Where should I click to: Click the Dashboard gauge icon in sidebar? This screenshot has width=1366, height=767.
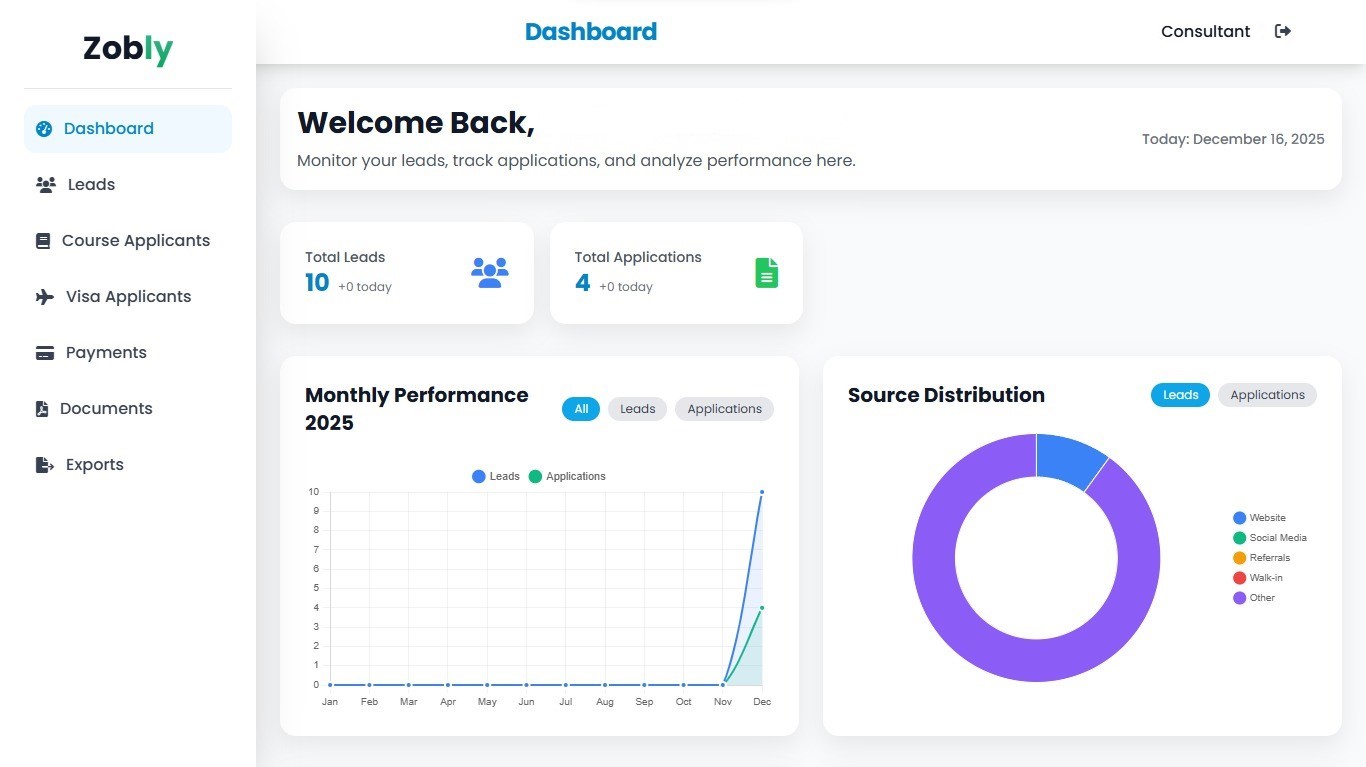(44, 129)
